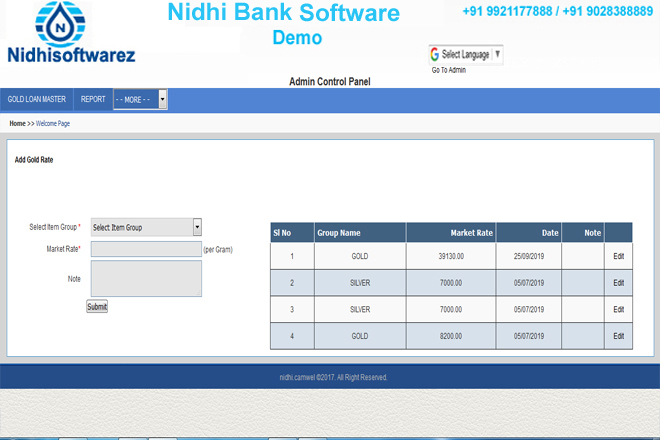
Task: Select the 8200.00 market rate cell
Action: (451, 336)
